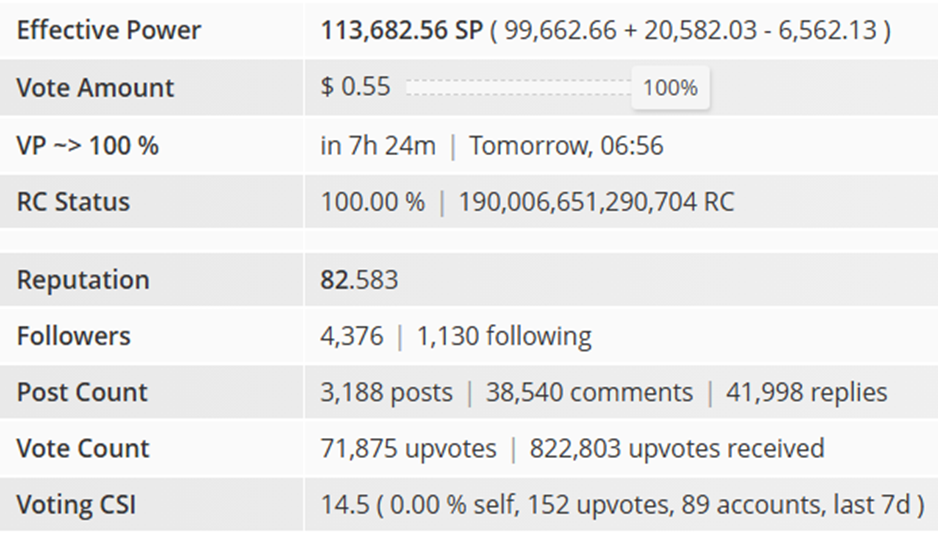Click the 3,188 posts count
Screen dimensions: 938x537
pos(386,392)
